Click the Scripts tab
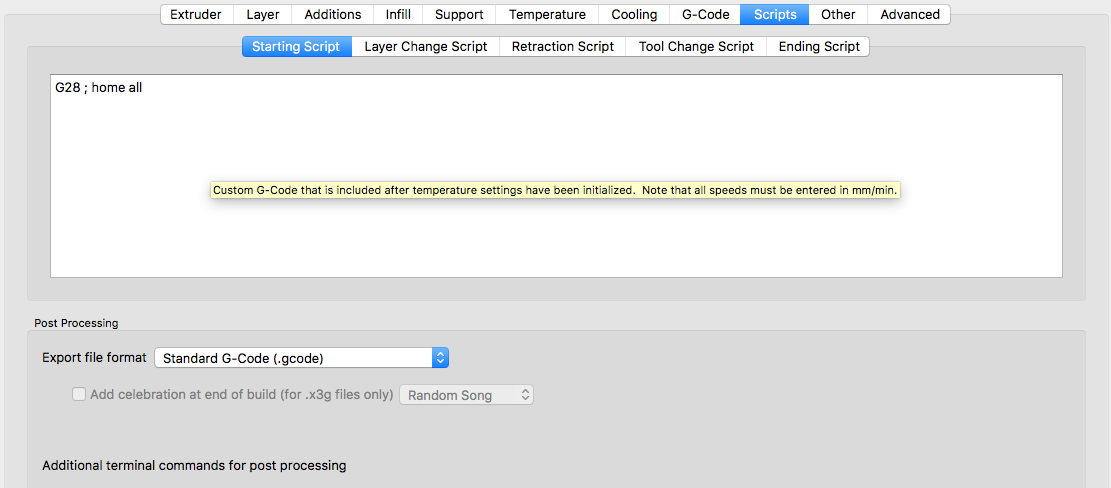The image size is (1111, 488). tap(774, 14)
